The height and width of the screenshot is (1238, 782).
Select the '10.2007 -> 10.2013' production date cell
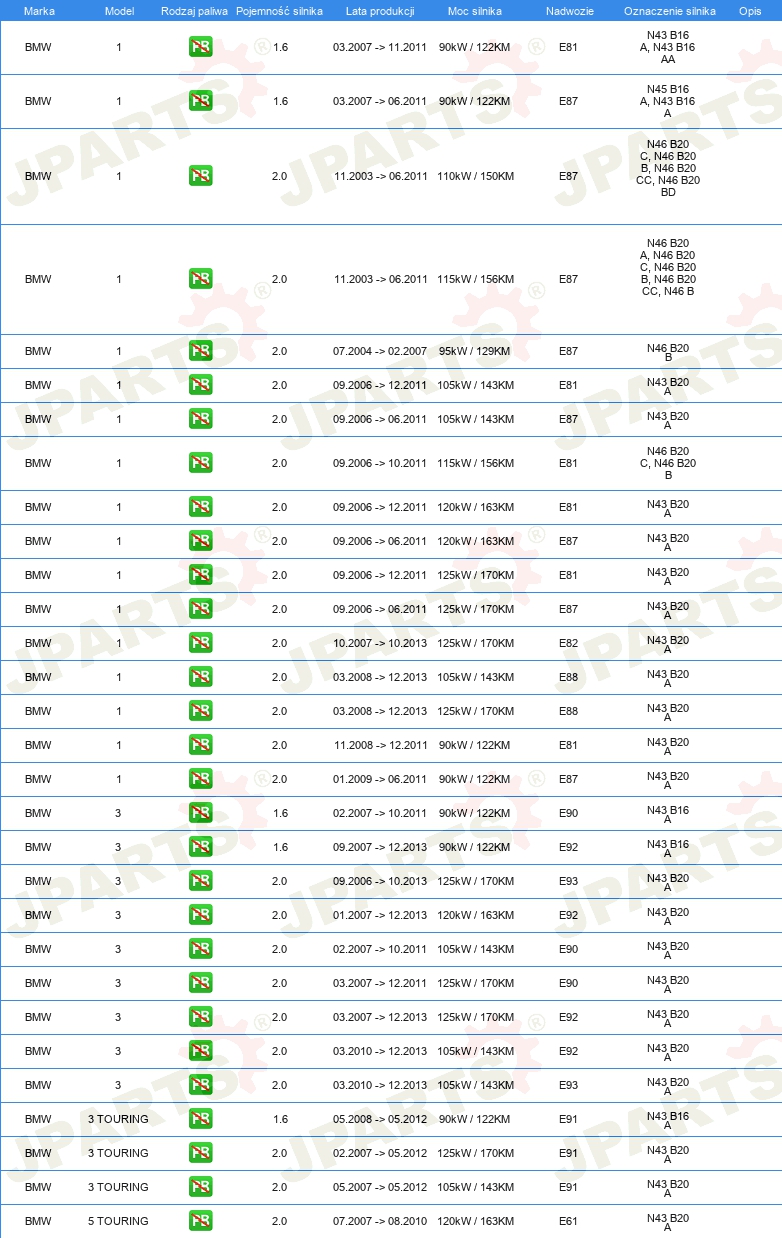point(380,643)
